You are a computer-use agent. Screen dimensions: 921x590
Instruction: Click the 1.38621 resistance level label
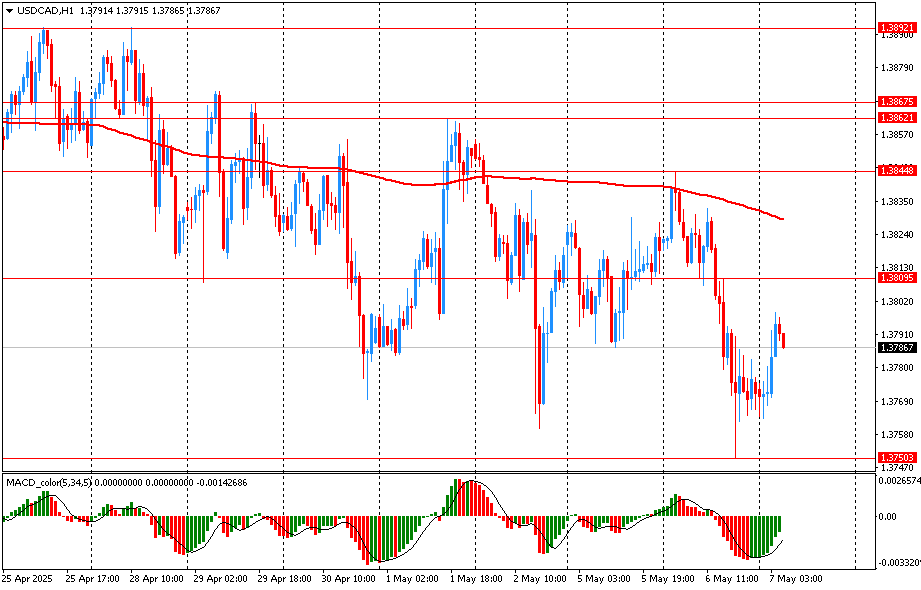click(x=896, y=118)
